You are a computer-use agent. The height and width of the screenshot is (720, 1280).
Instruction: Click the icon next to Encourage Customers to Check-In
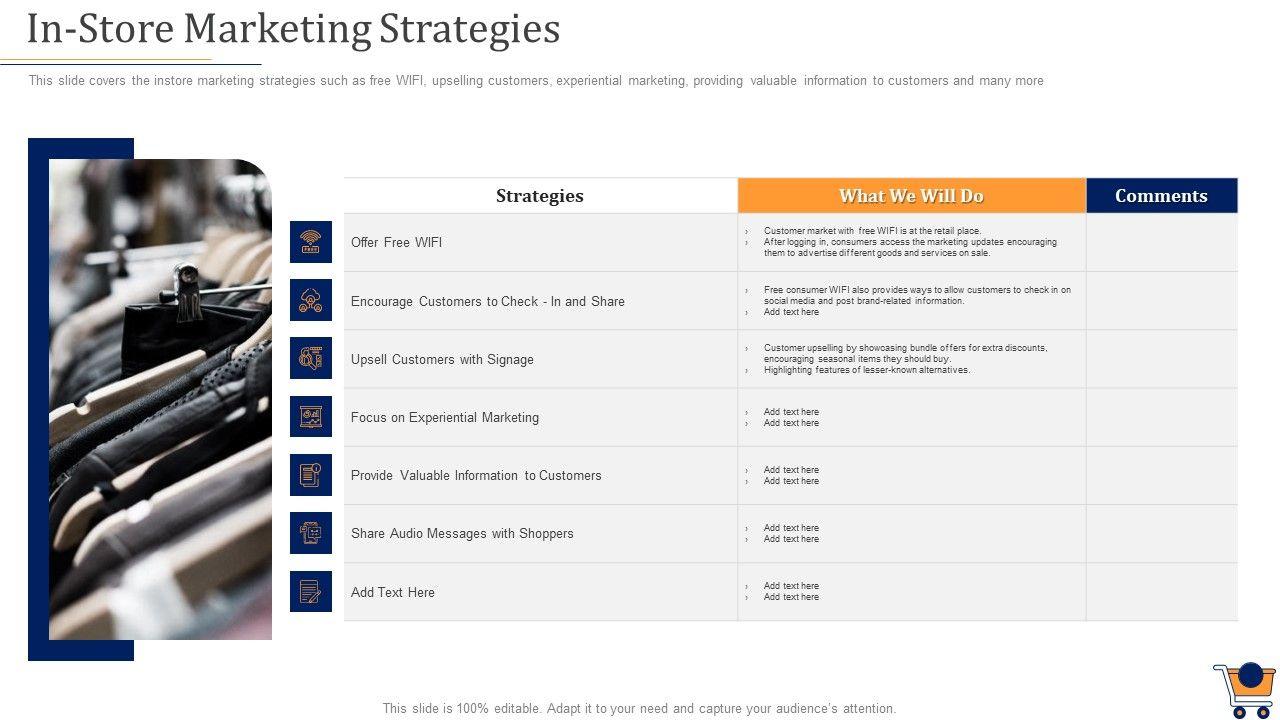pyautogui.click(x=311, y=300)
